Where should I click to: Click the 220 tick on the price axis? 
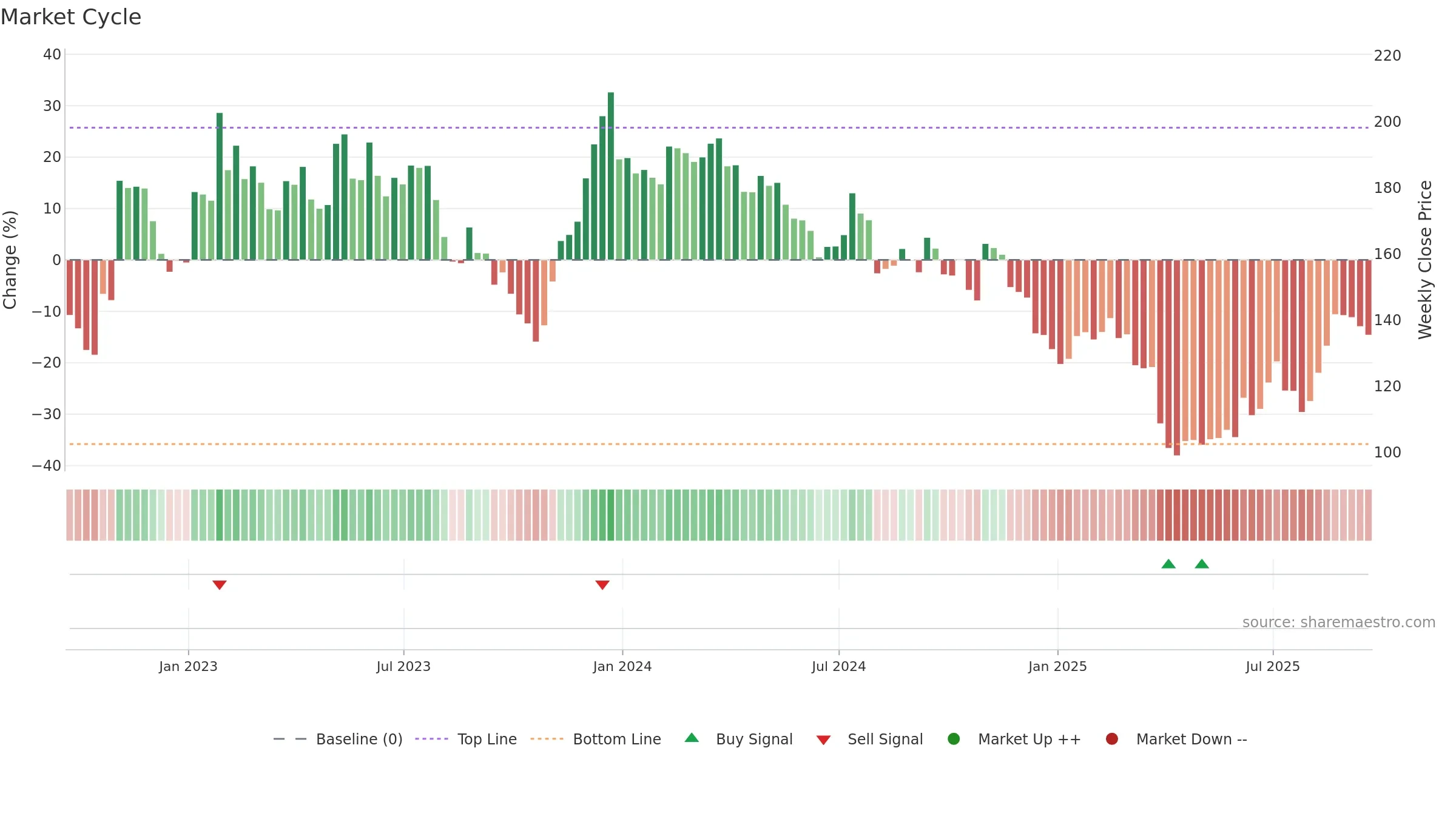point(1387,55)
